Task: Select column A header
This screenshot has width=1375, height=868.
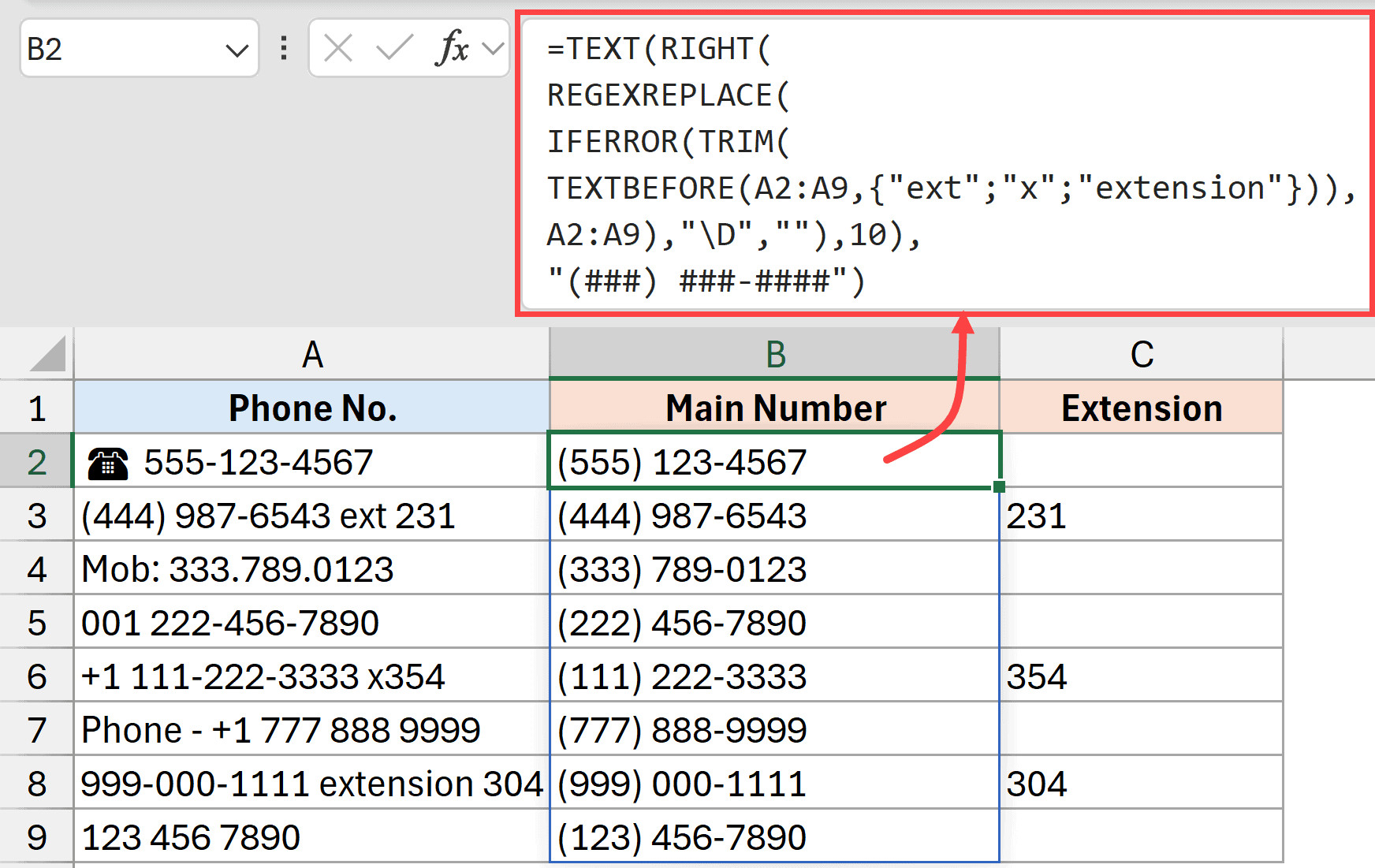Action: click(x=312, y=355)
